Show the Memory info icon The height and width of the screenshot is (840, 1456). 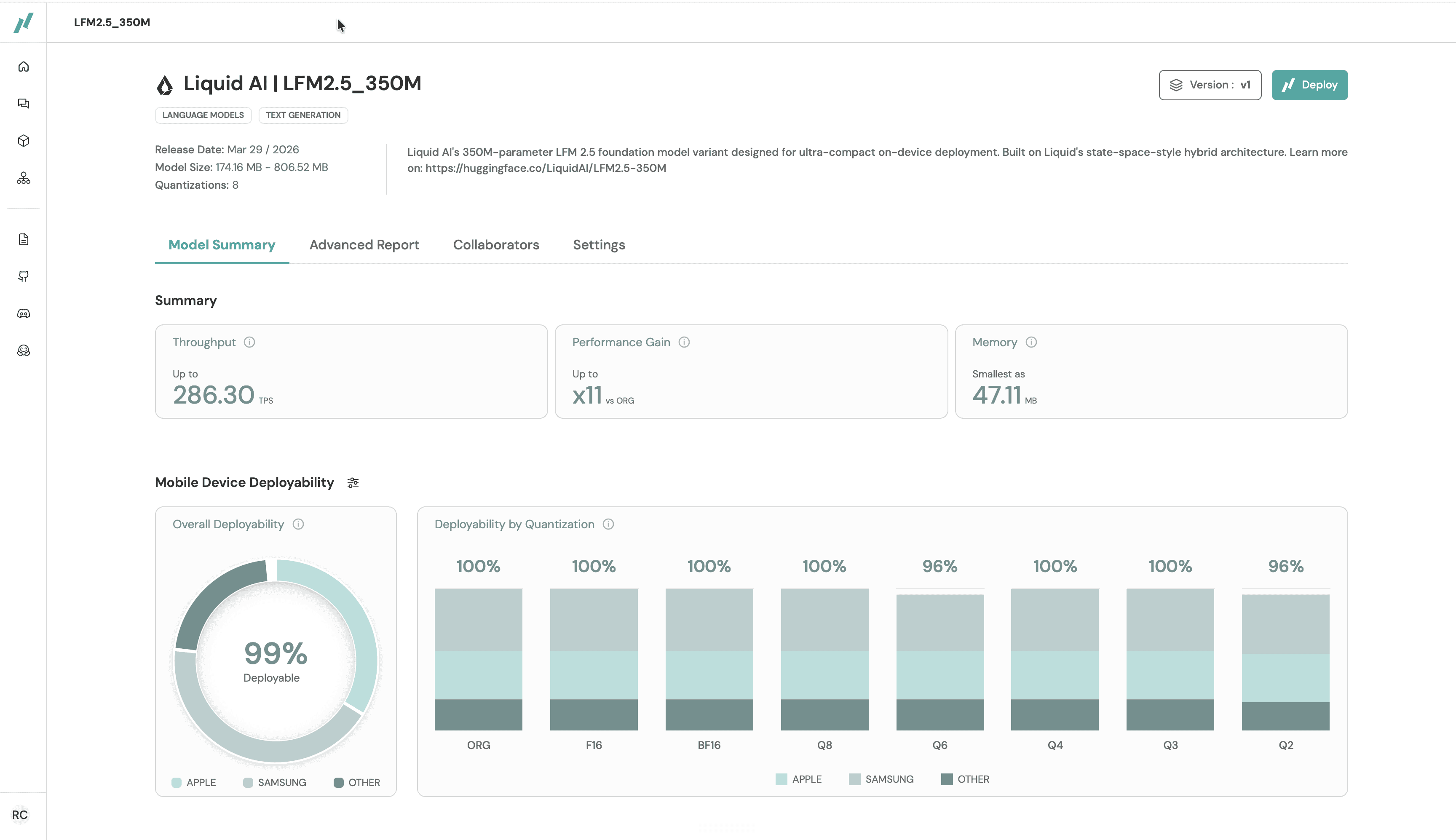coord(1031,342)
